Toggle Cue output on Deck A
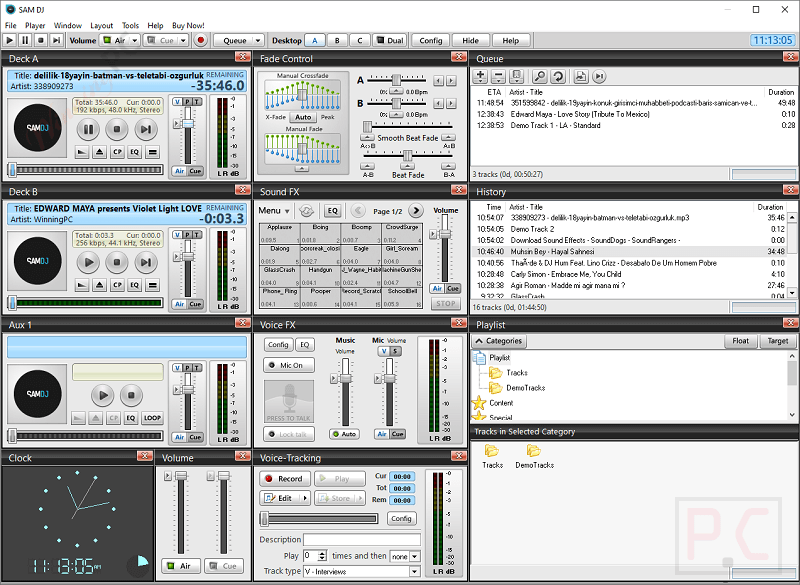Viewport: 800px width, 585px height. [x=195, y=171]
